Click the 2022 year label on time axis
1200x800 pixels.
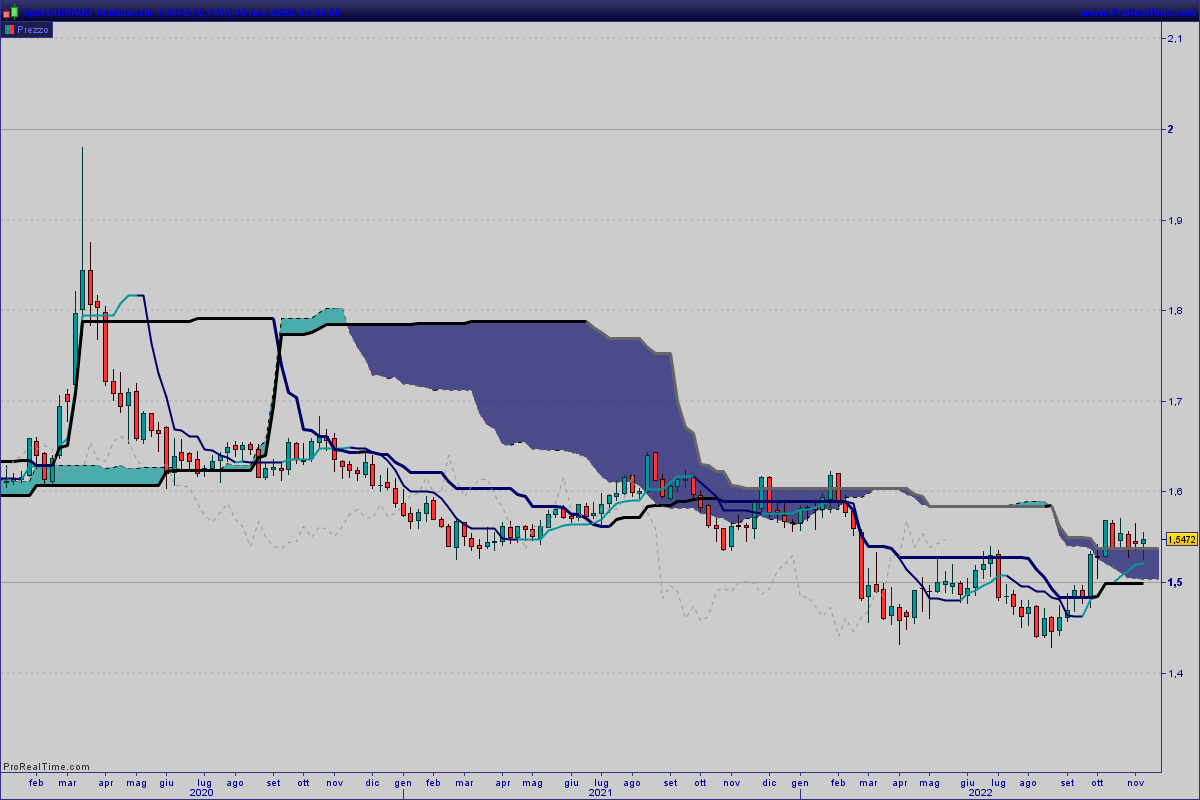coord(980,793)
